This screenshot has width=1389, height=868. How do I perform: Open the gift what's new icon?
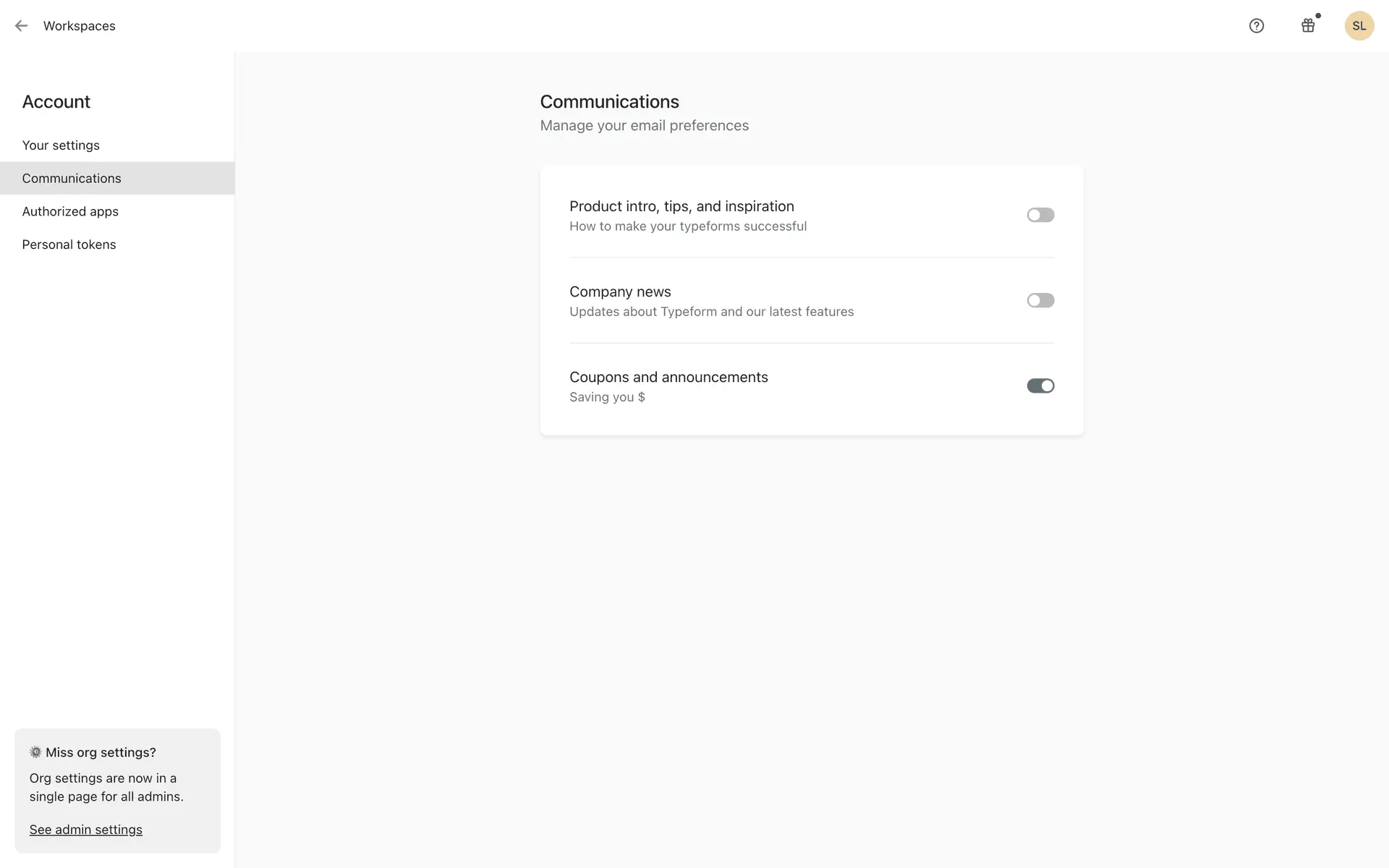click(x=1308, y=26)
